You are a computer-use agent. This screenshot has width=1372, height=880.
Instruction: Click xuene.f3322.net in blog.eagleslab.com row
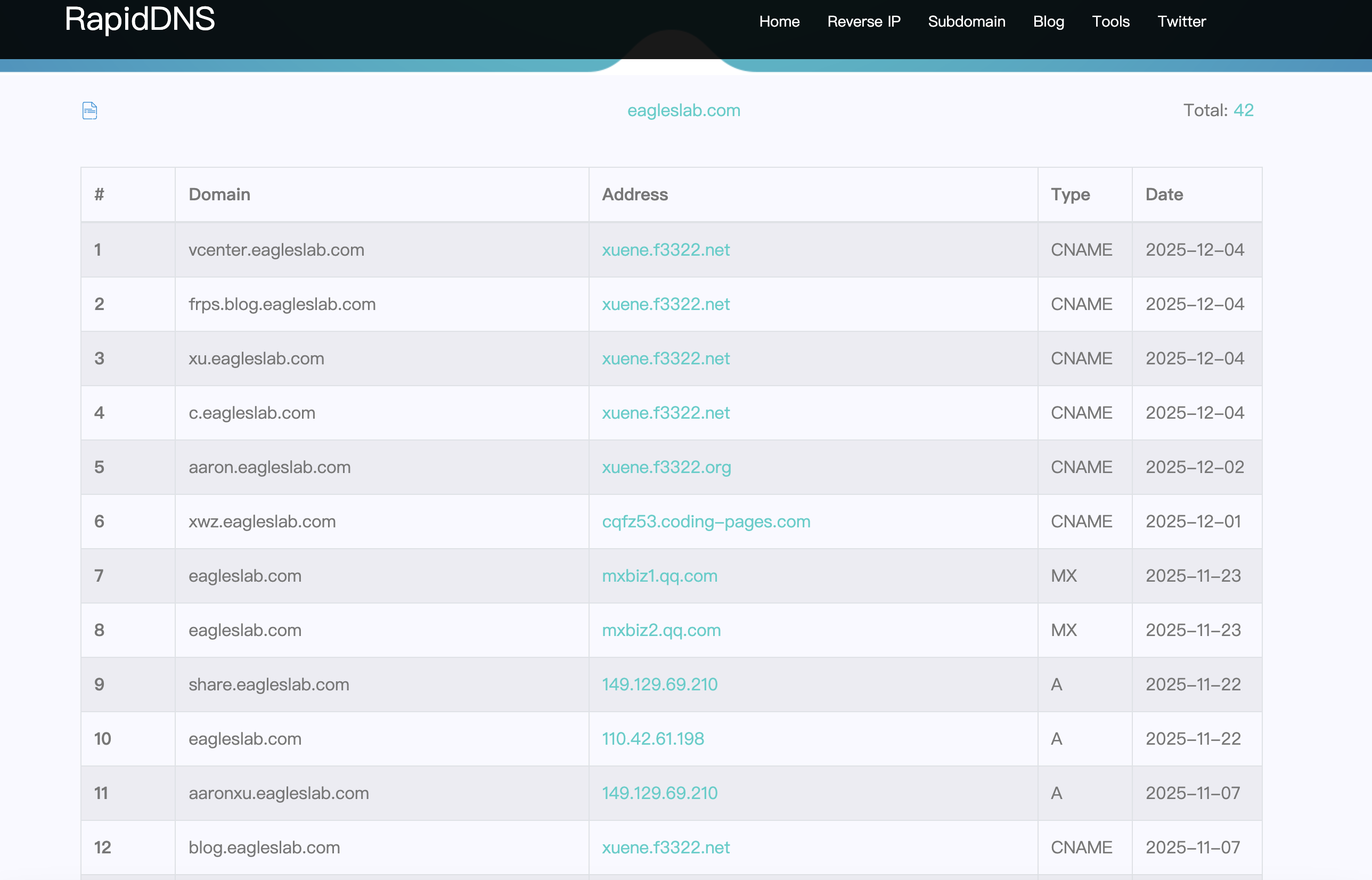click(665, 847)
